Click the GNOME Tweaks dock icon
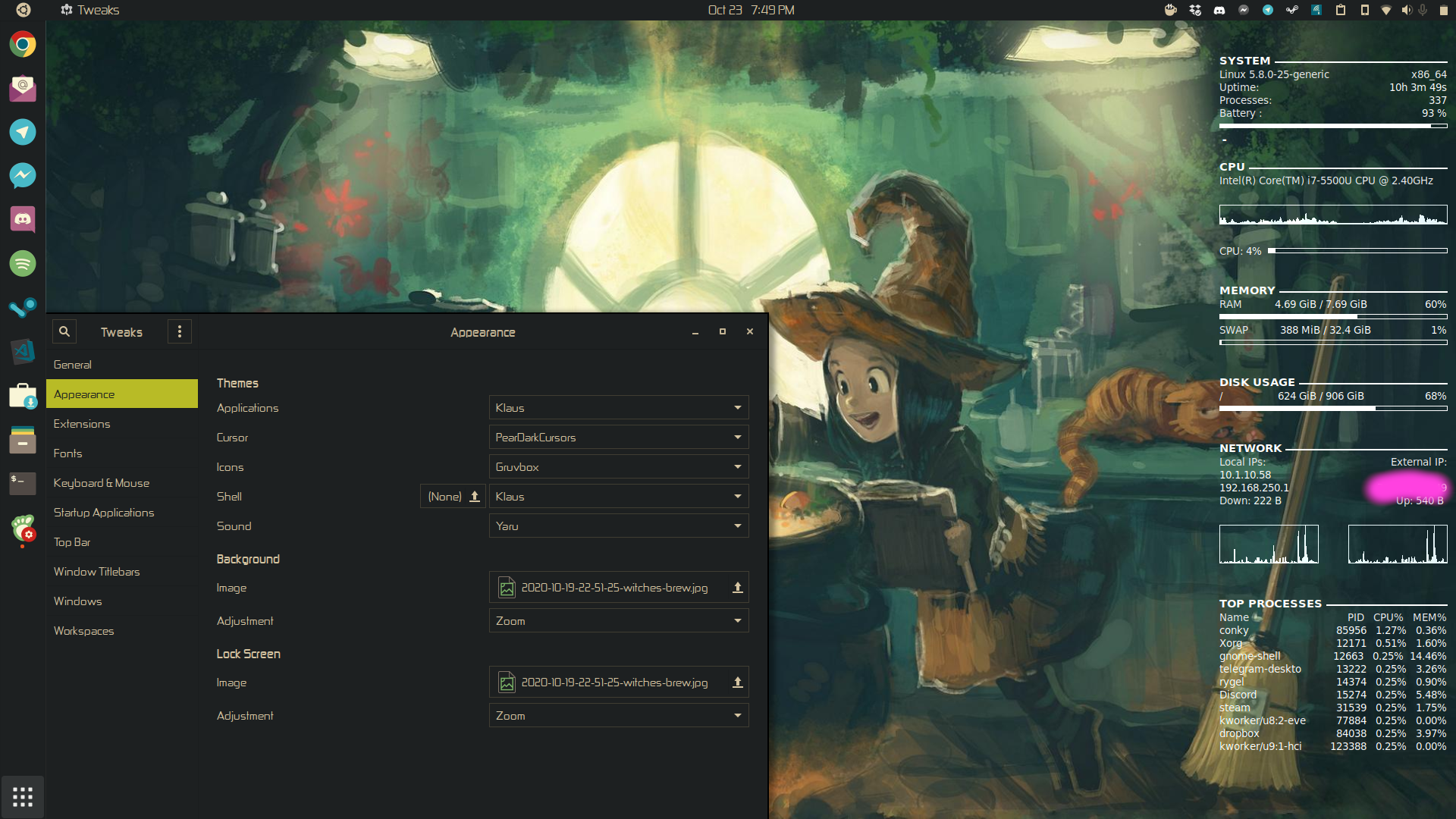The width and height of the screenshot is (1456, 819). pyautogui.click(x=23, y=528)
